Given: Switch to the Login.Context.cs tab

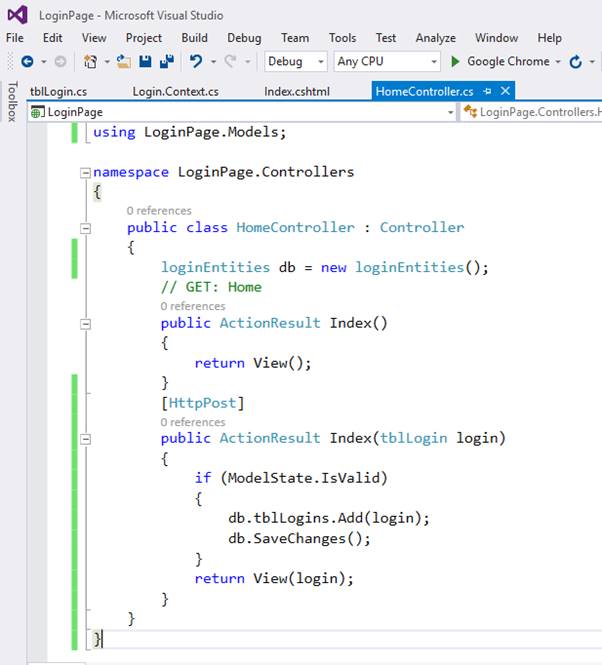Looking at the screenshot, I should coord(176,92).
